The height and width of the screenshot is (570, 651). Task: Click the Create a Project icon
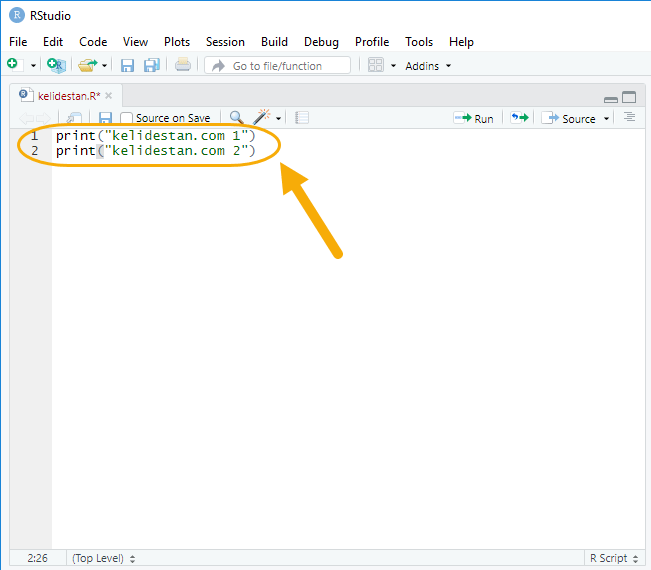(x=56, y=65)
